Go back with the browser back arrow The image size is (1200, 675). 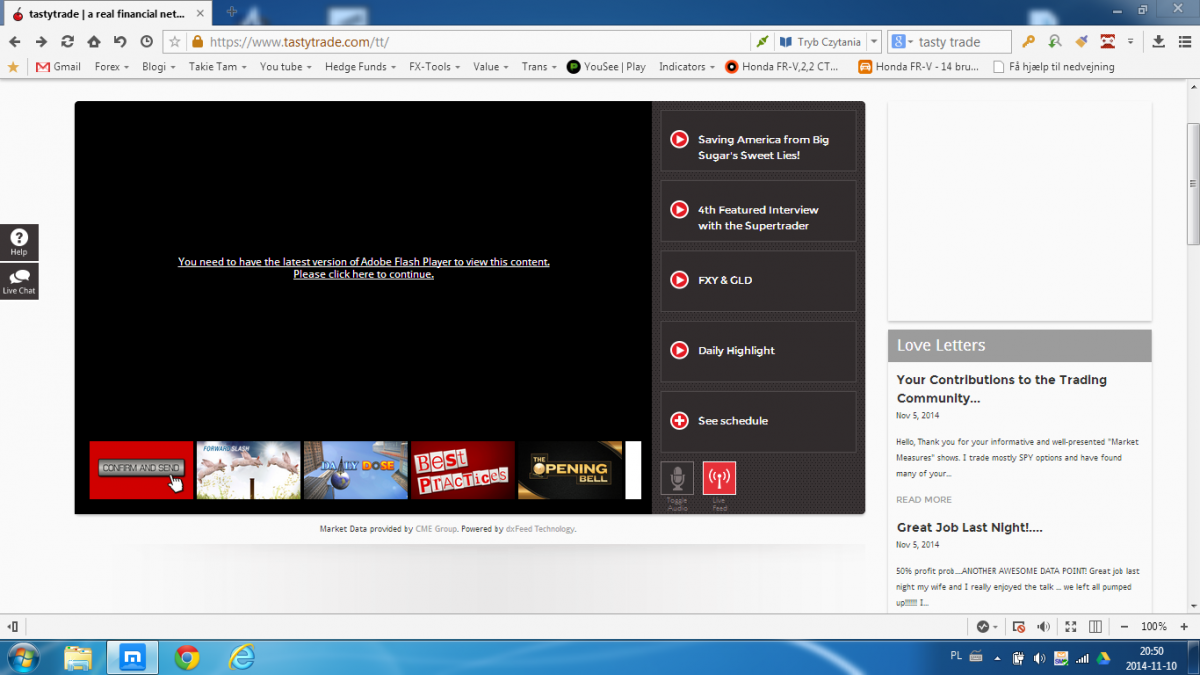click(15, 42)
